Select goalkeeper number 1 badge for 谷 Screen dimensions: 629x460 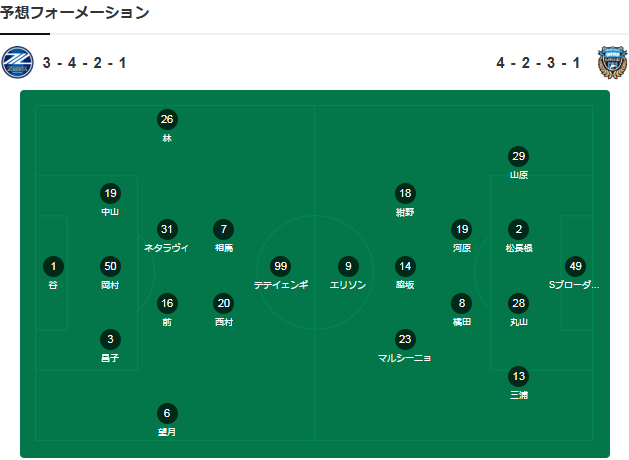(x=53, y=266)
